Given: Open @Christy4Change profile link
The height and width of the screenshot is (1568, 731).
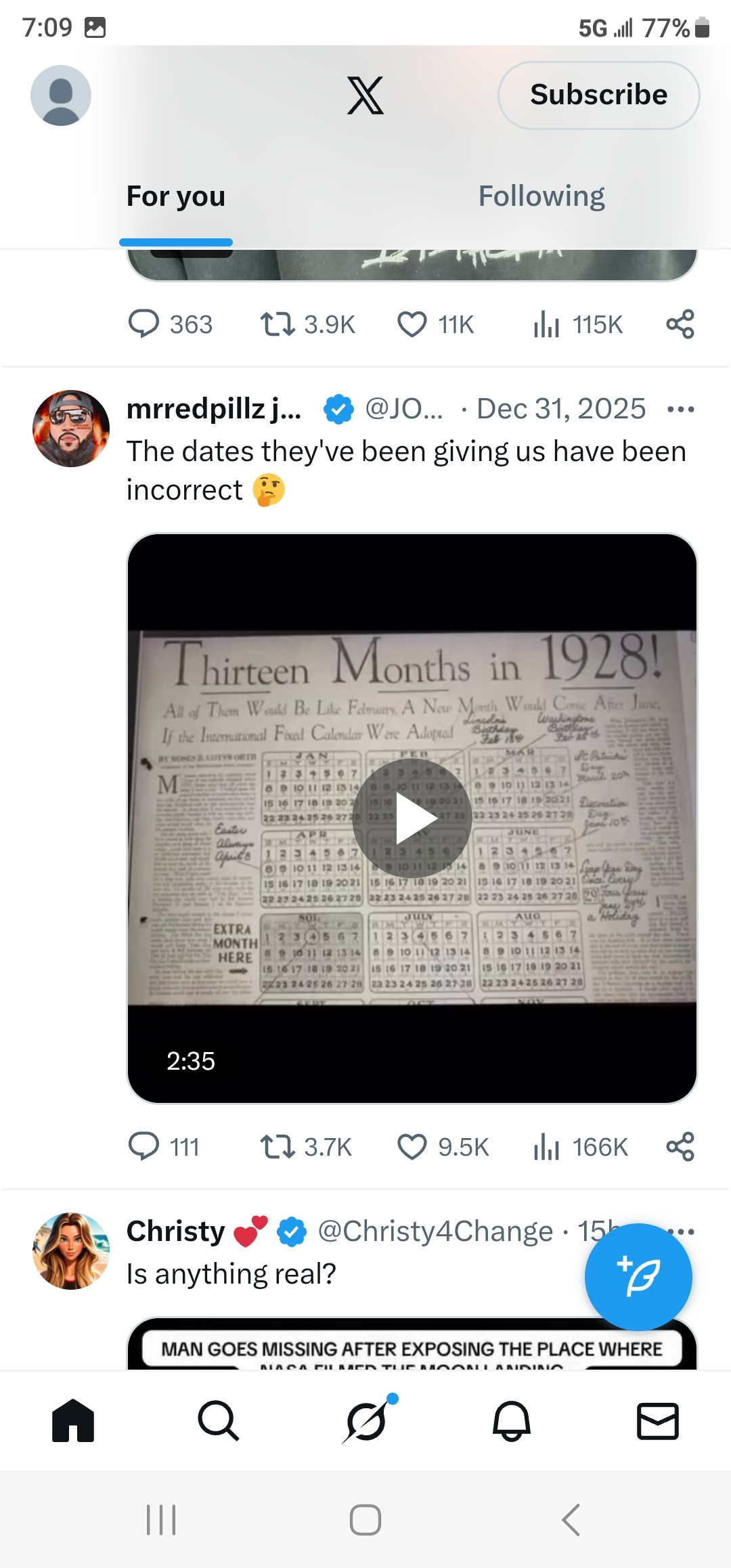Looking at the screenshot, I should pyautogui.click(x=435, y=1232).
